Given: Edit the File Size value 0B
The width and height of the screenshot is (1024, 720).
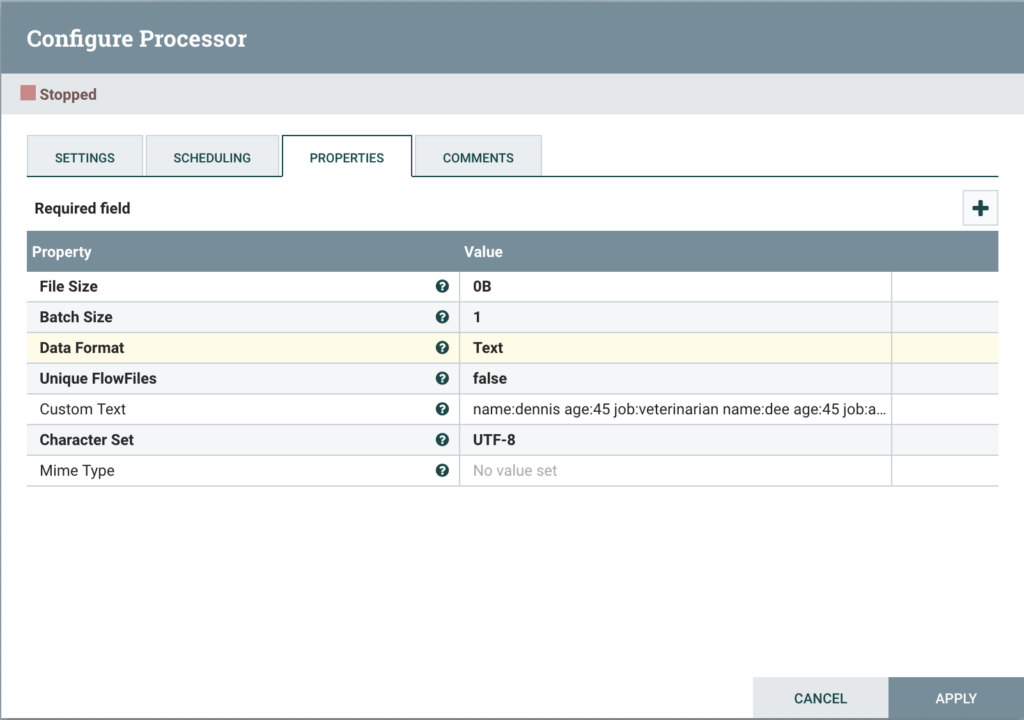Looking at the screenshot, I should pyautogui.click(x=675, y=286).
